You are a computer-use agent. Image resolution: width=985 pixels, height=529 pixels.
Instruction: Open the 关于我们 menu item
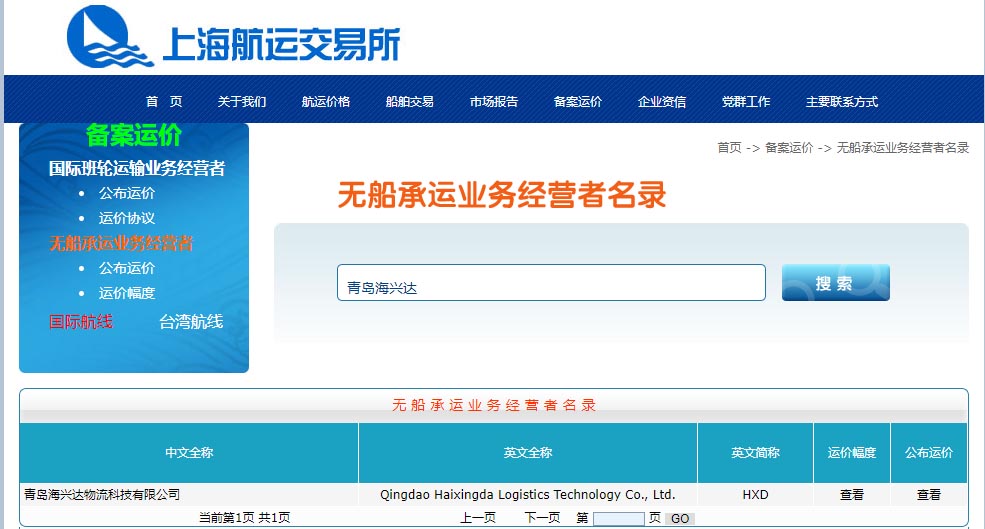coord(242,102)
